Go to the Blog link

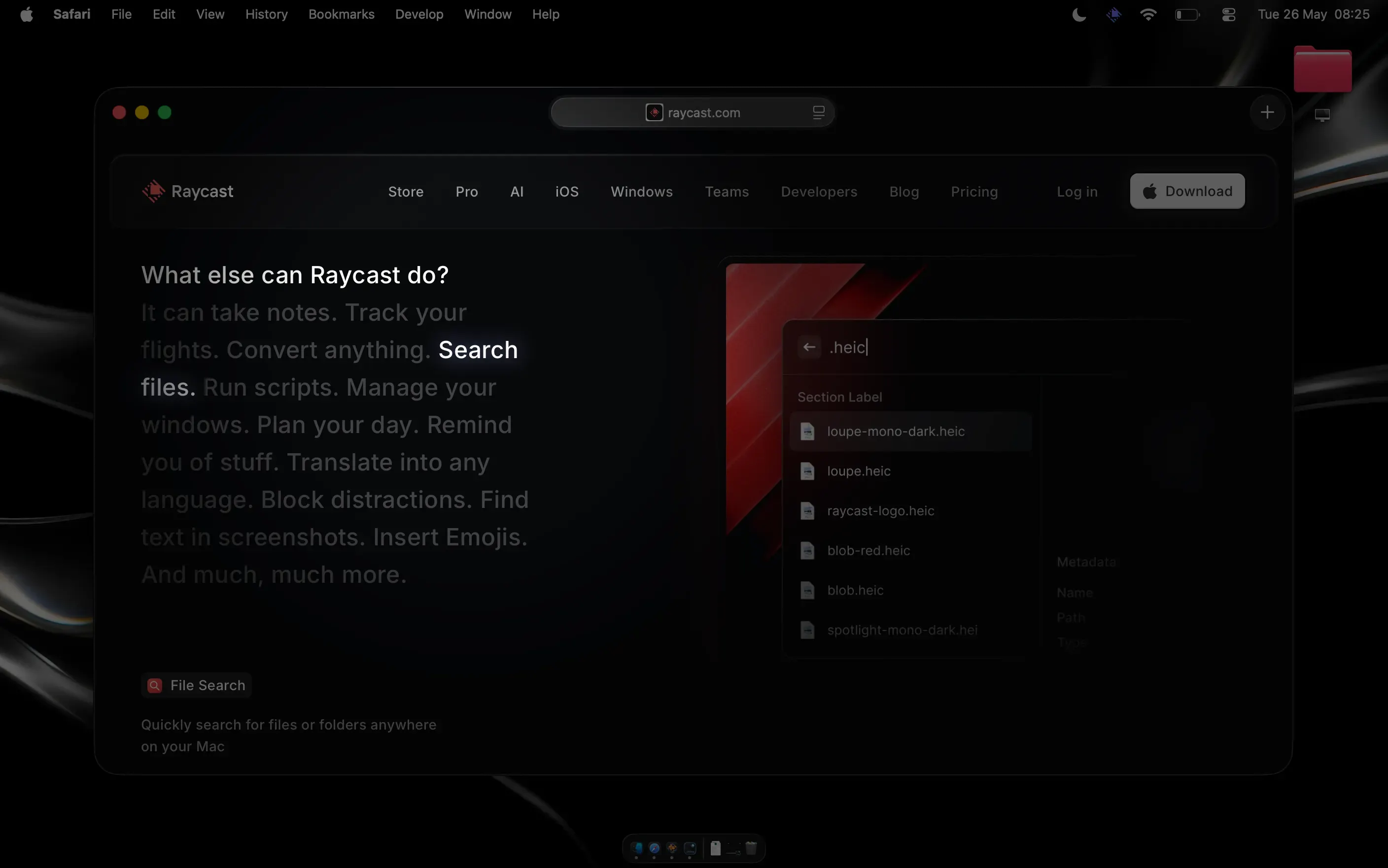click(x=903, y=192)
